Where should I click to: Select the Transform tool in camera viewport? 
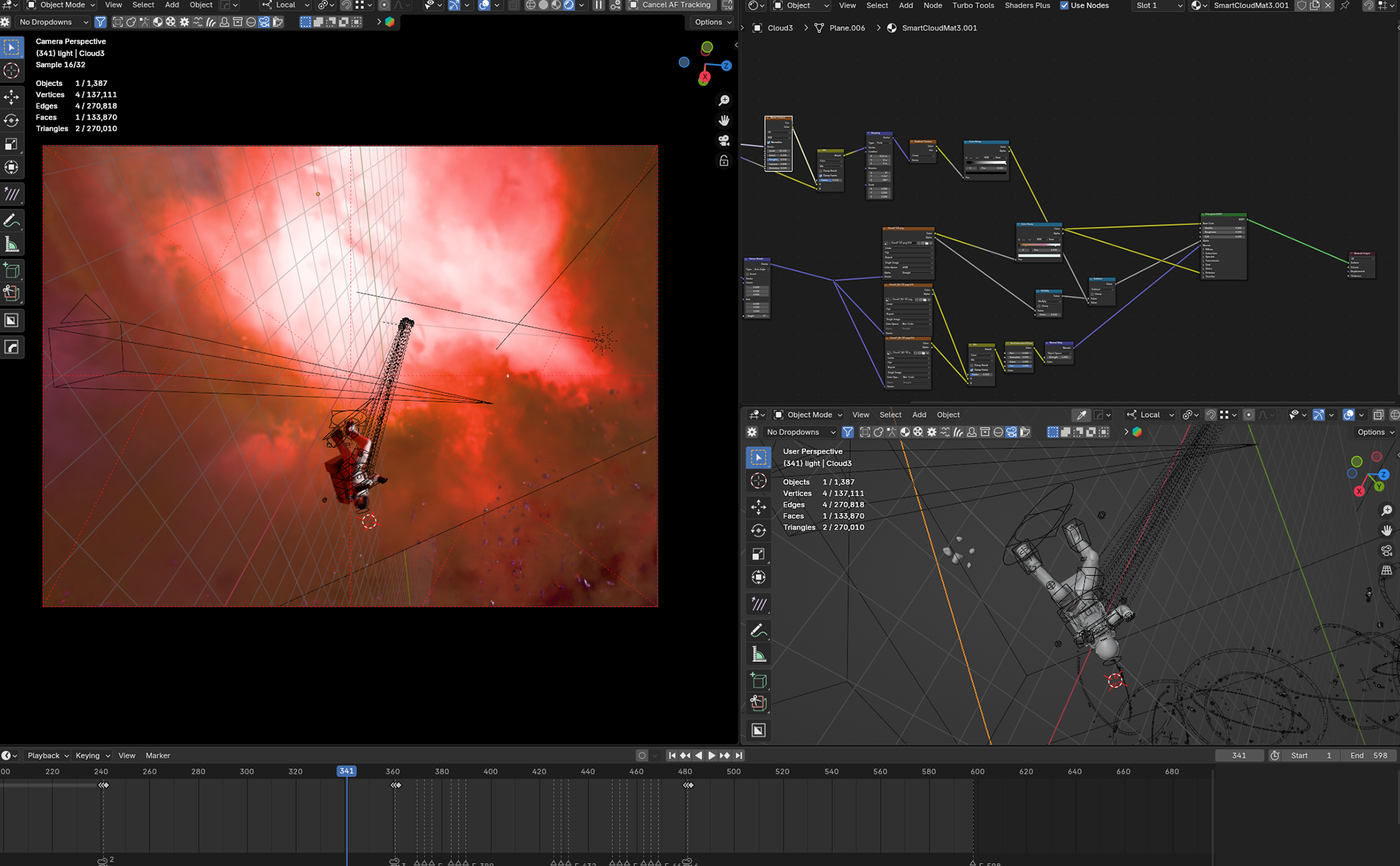(x=12, y=167)
